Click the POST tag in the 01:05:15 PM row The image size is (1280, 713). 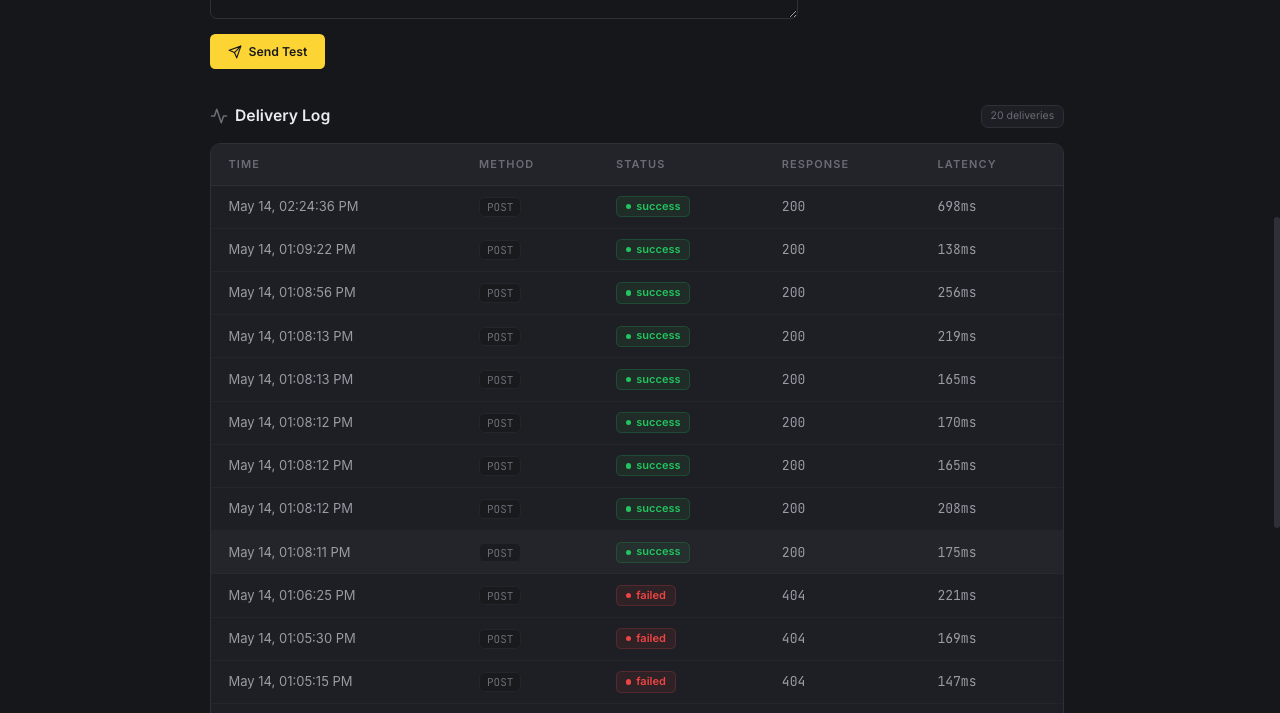(x=500, y=682)
